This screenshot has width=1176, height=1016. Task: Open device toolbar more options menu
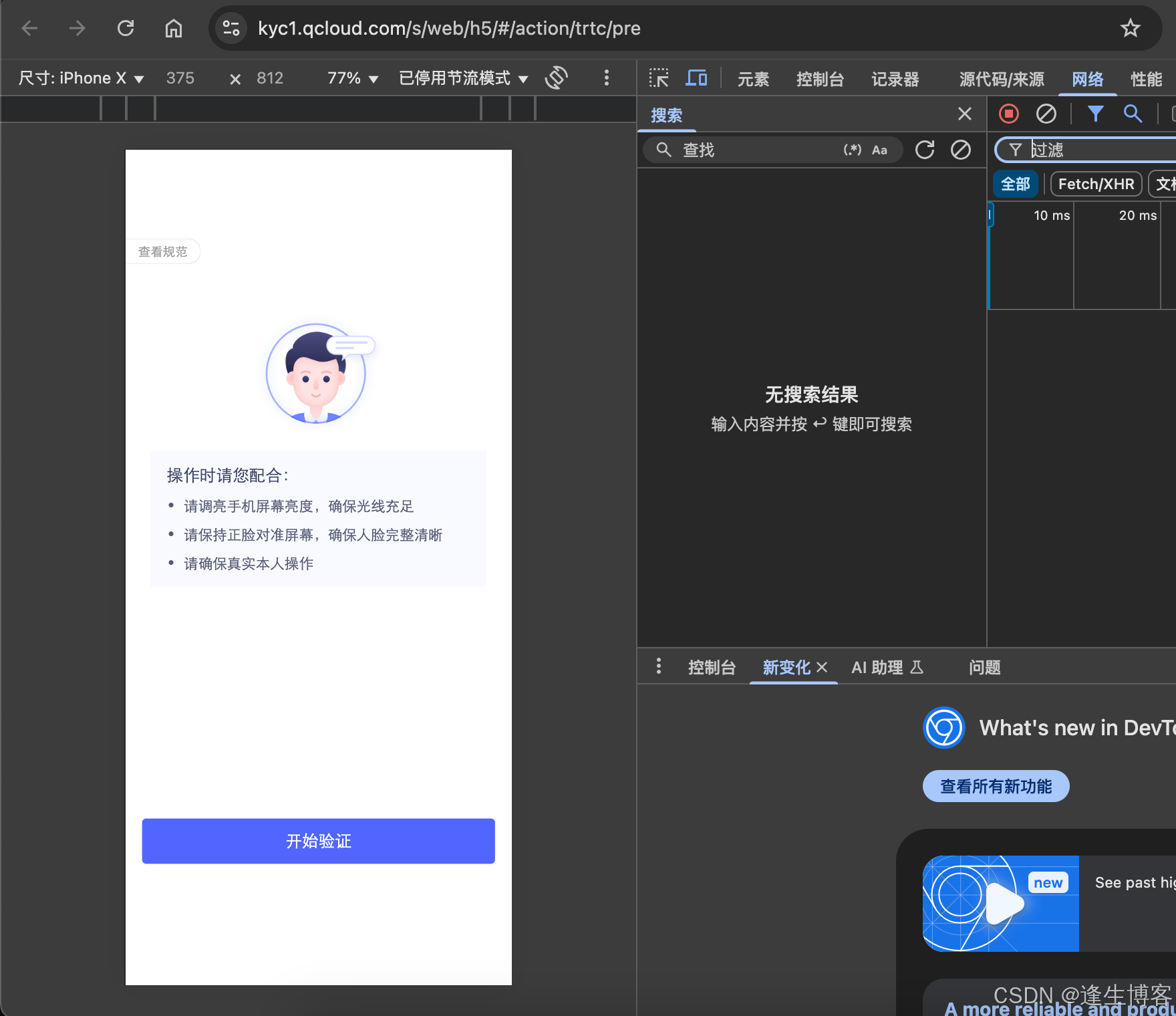click(607, 78)
